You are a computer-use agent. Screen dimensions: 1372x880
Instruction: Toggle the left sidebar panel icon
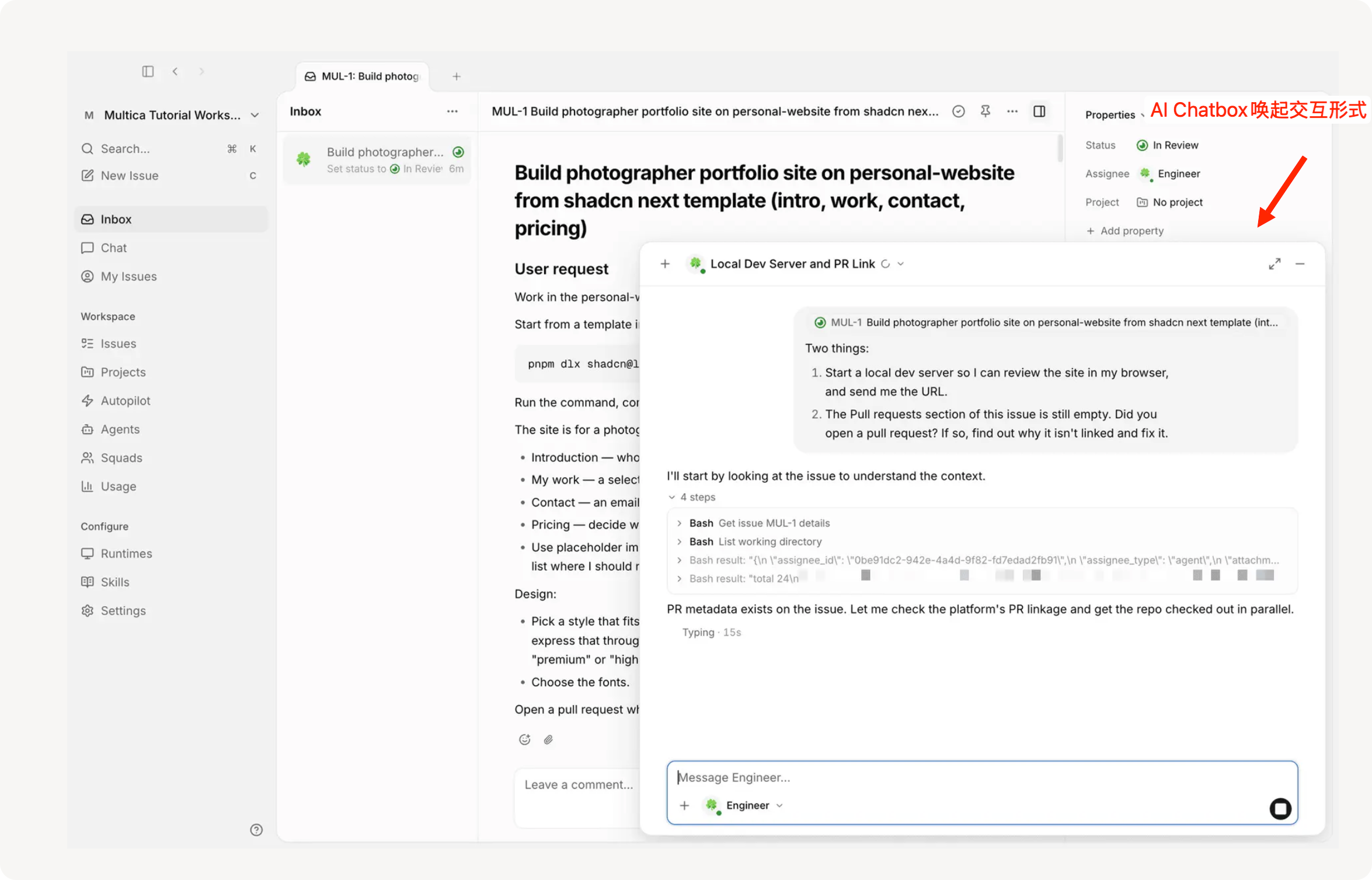[148, 71]
